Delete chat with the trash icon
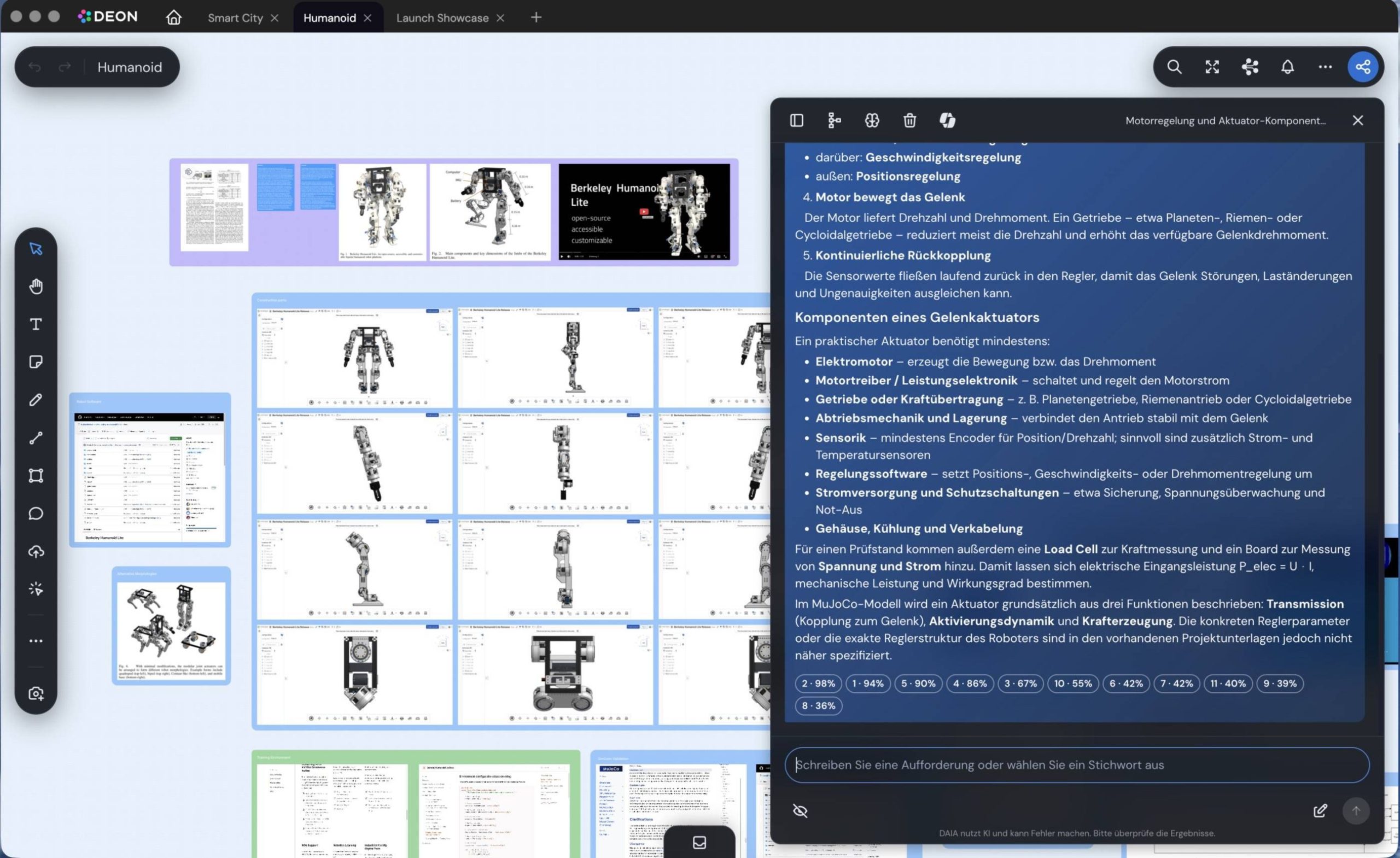The width and height of the screenshot is (1400, 858). [909, 120]
